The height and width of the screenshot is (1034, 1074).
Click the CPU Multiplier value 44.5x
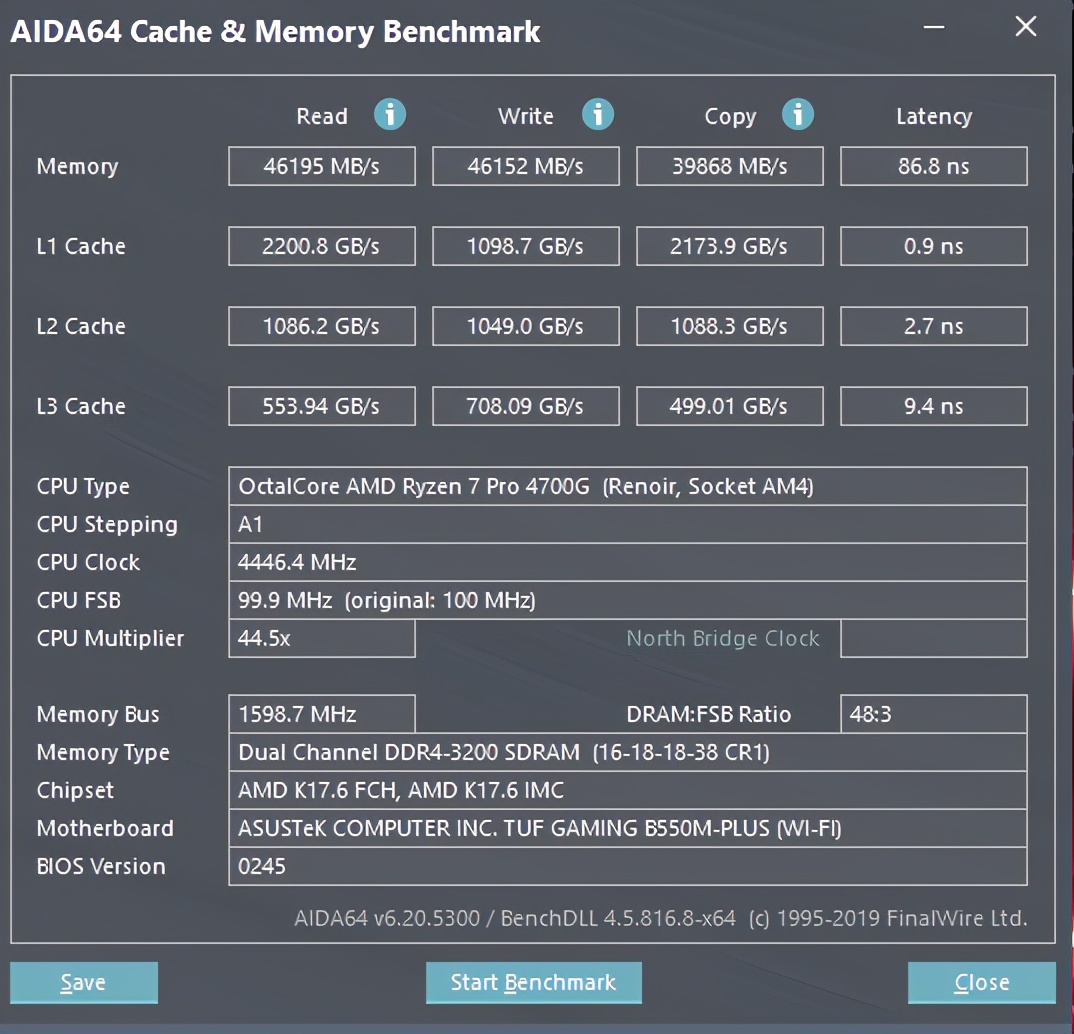click(322, 638)
